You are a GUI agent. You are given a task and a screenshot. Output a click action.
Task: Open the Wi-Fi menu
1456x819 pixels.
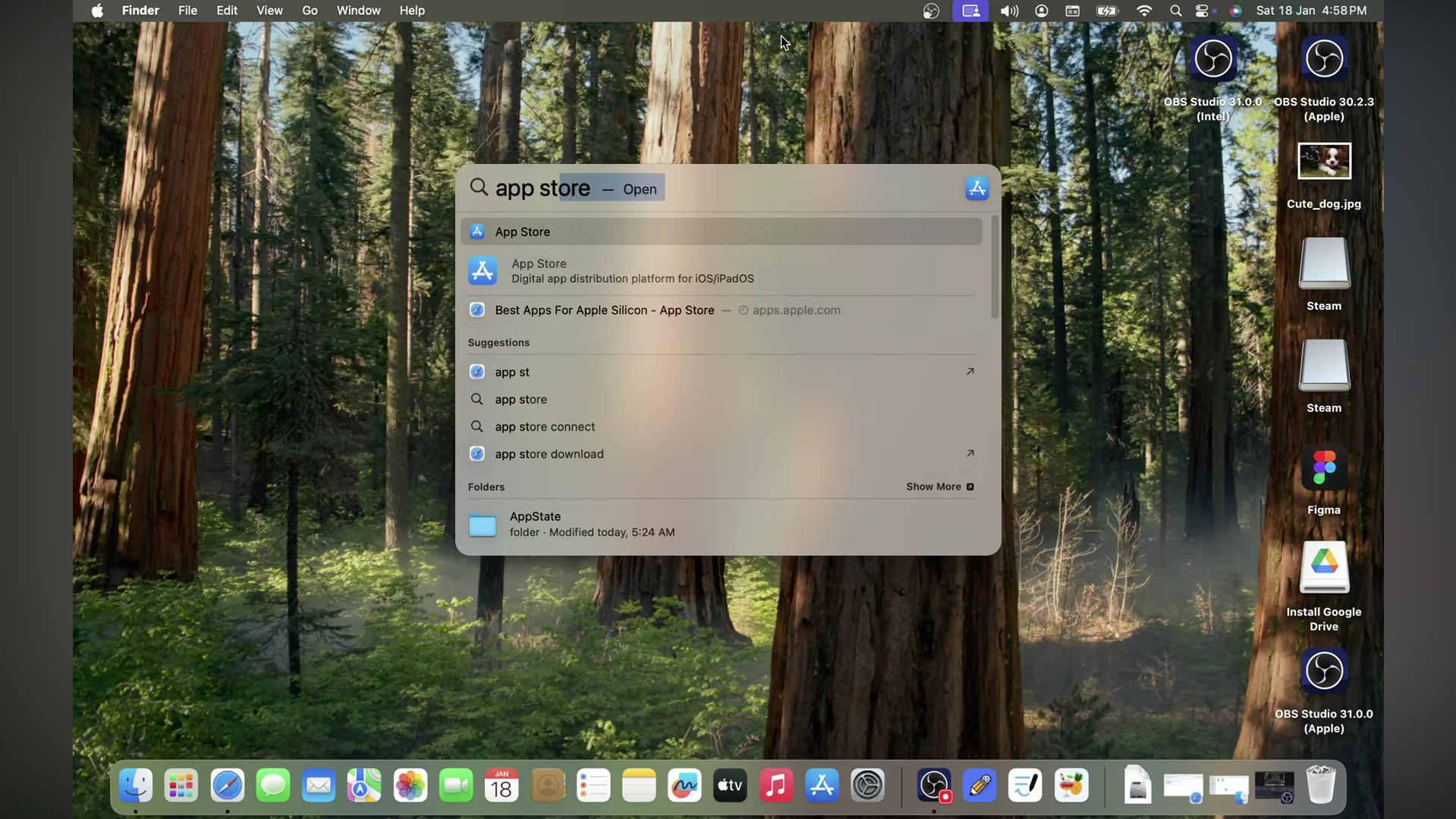pos(1144,11)
